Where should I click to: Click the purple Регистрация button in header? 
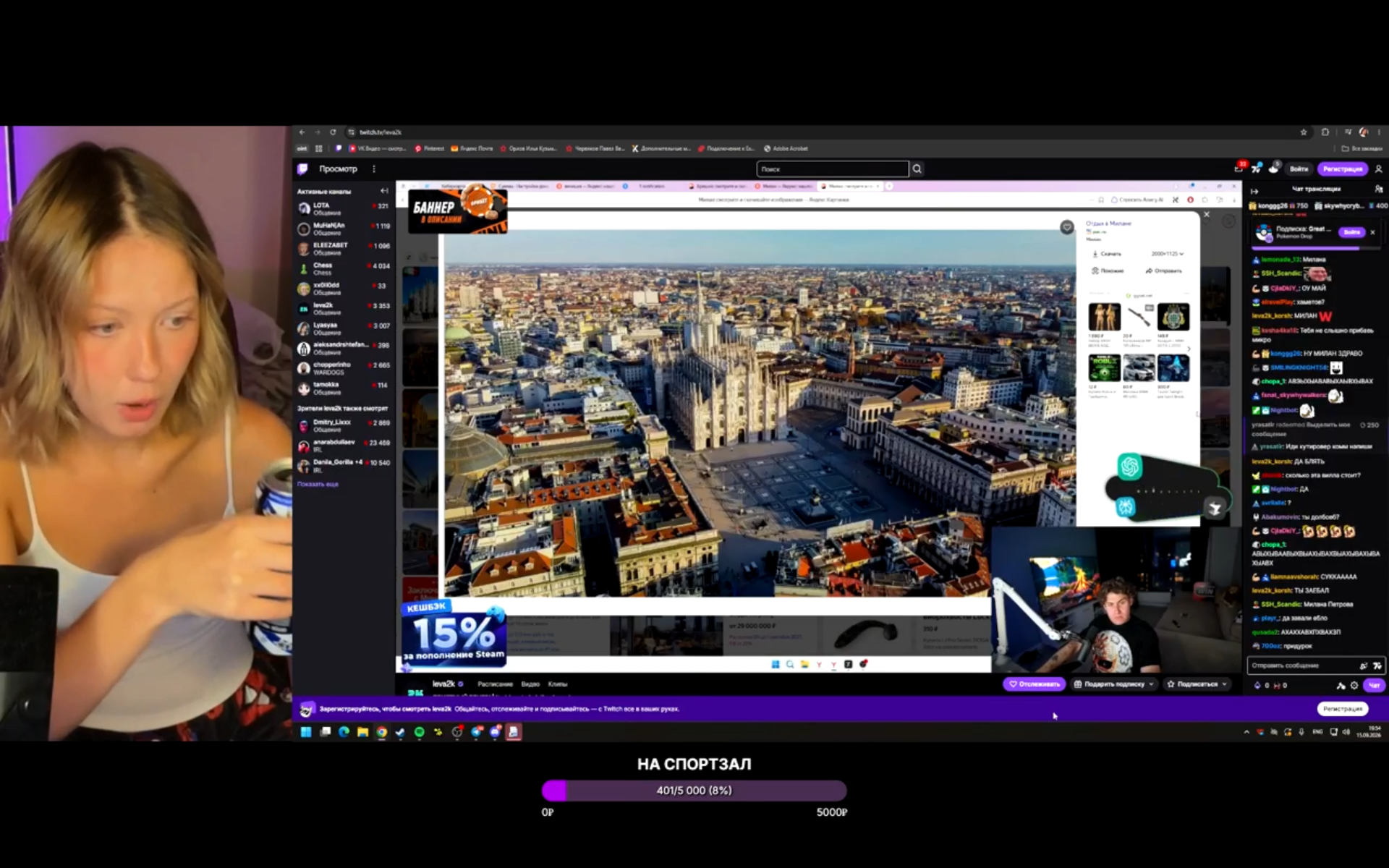coord(1343,169)
